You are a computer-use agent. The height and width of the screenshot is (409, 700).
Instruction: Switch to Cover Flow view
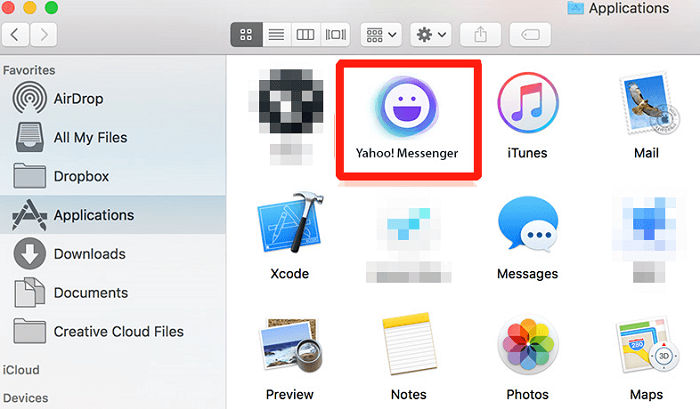(335, 34)
